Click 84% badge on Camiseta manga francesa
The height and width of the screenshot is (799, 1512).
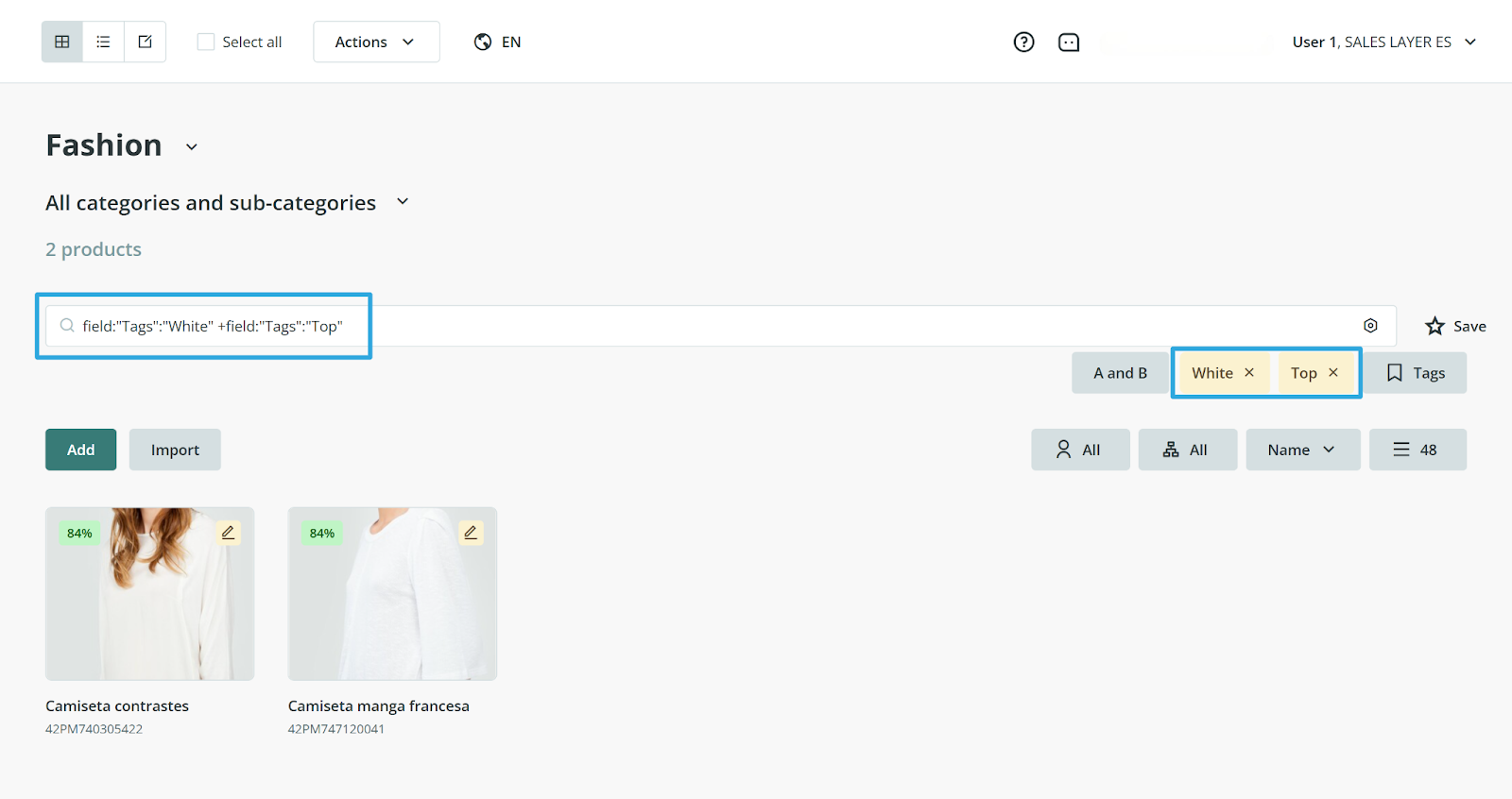[x=322, y=534]
